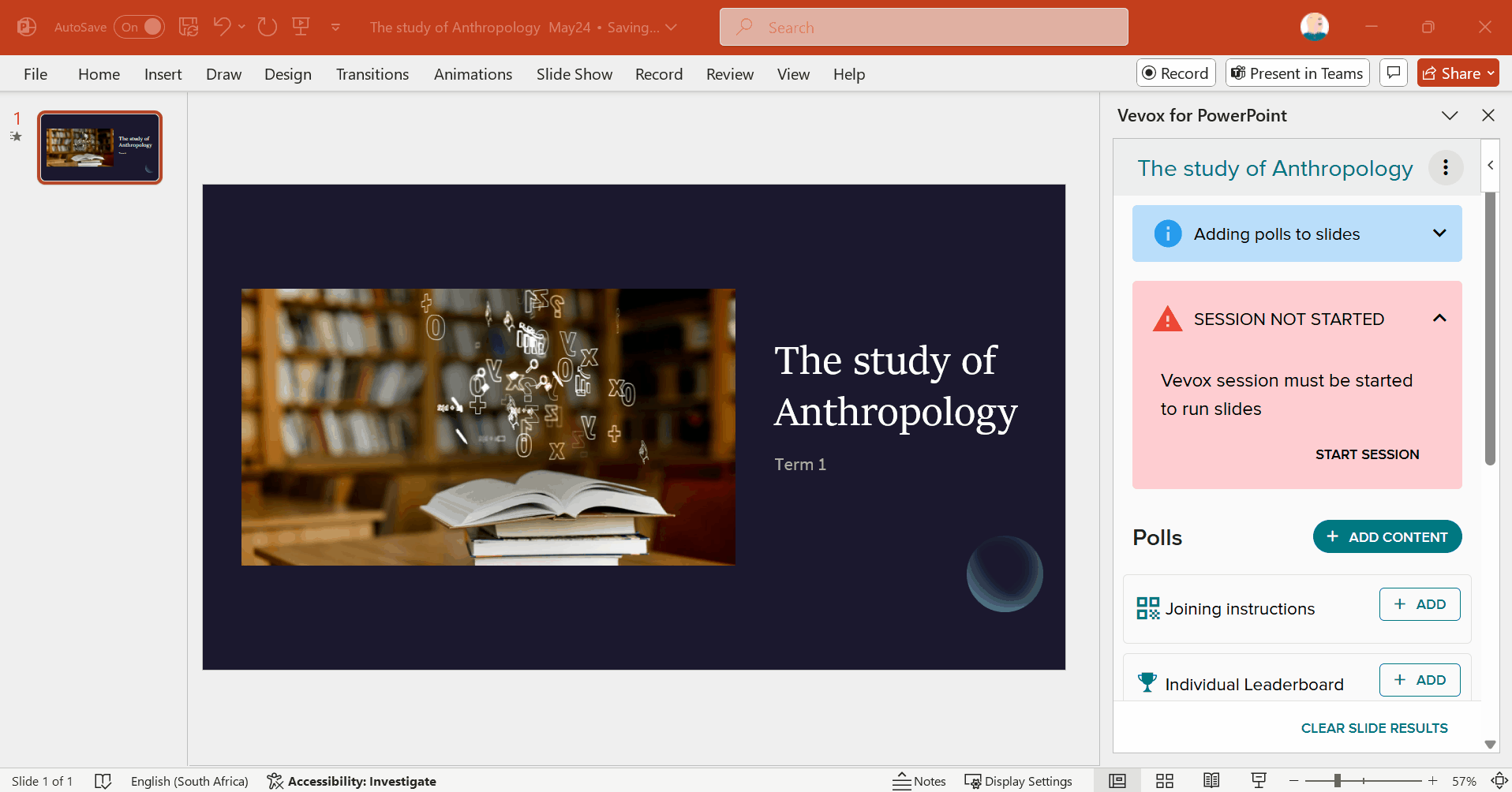Switch to the Transitions tab
This screenshot has height=792, width=1512.
tap(372, 74)
